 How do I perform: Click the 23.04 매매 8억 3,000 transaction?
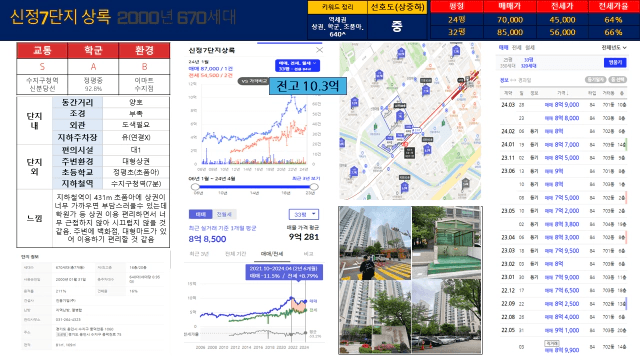[563, 237]
